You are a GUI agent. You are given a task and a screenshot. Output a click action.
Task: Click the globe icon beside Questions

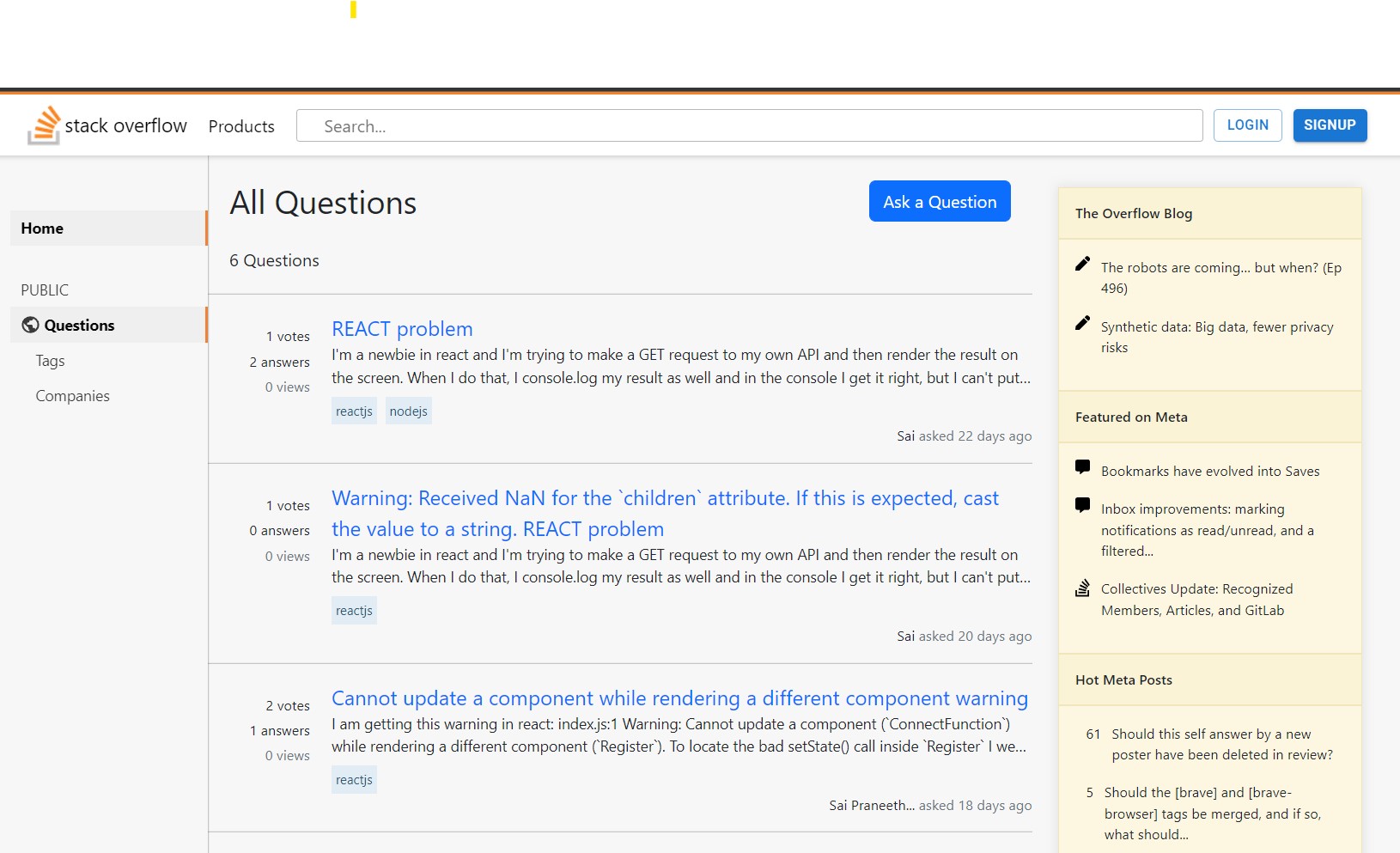click(x=30, y=325)
